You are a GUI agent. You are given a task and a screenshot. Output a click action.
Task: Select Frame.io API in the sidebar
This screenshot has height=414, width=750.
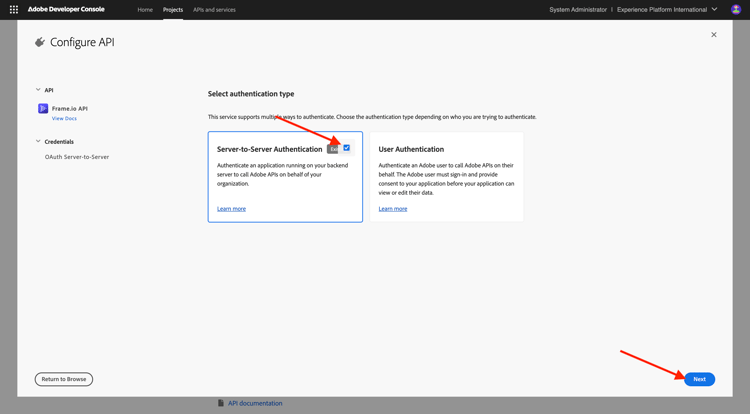70,109
